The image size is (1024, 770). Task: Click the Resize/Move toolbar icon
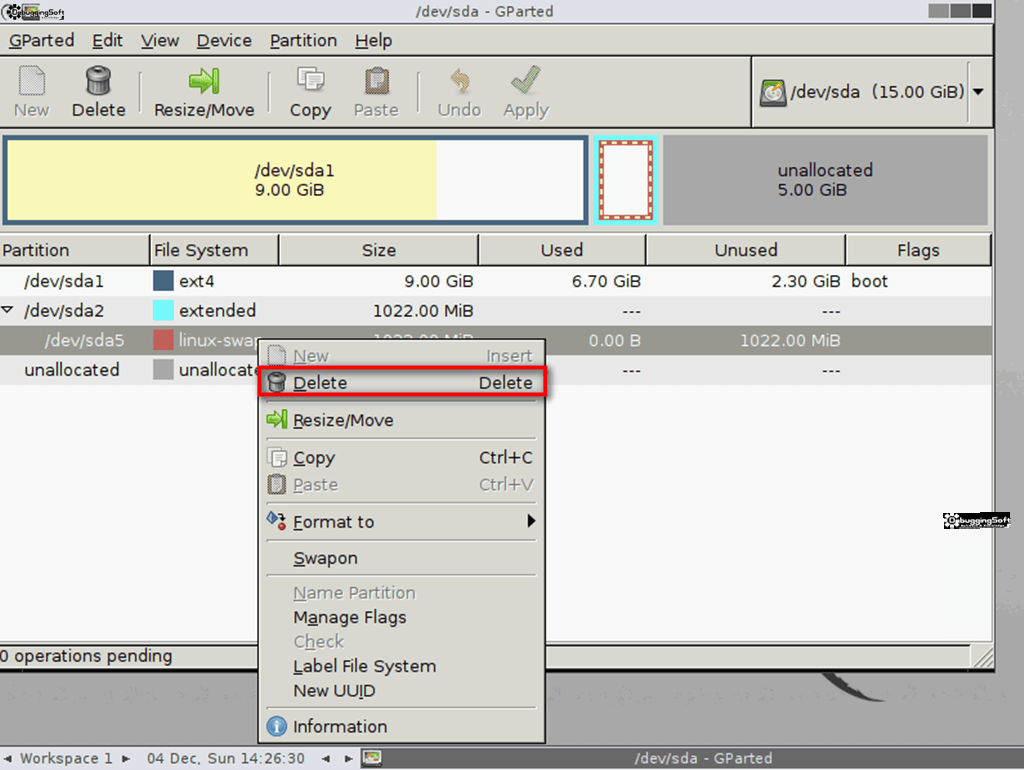pyautogui.click(x=204, y=81)
